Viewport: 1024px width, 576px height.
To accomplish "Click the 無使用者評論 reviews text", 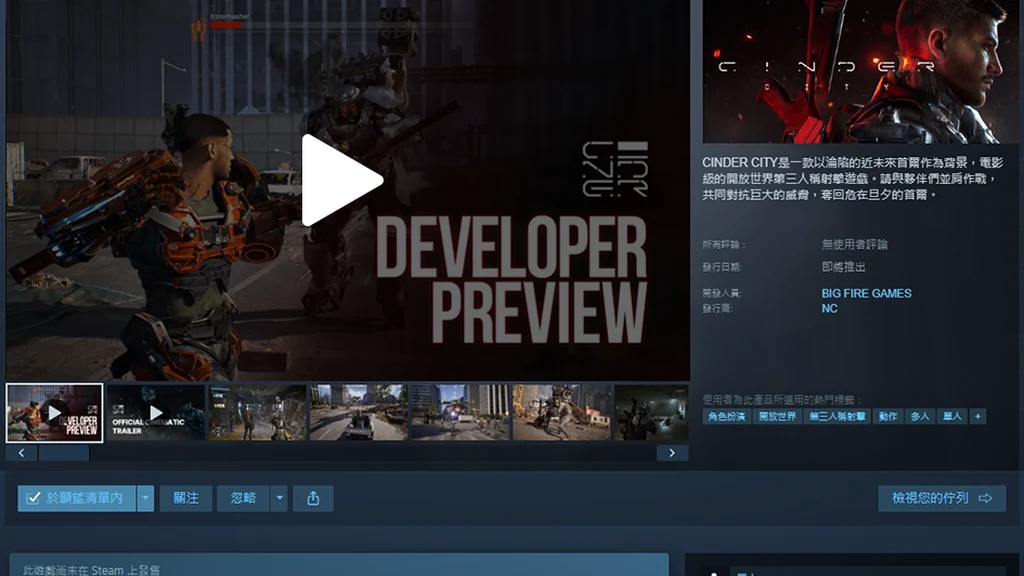I will (854, 245).
